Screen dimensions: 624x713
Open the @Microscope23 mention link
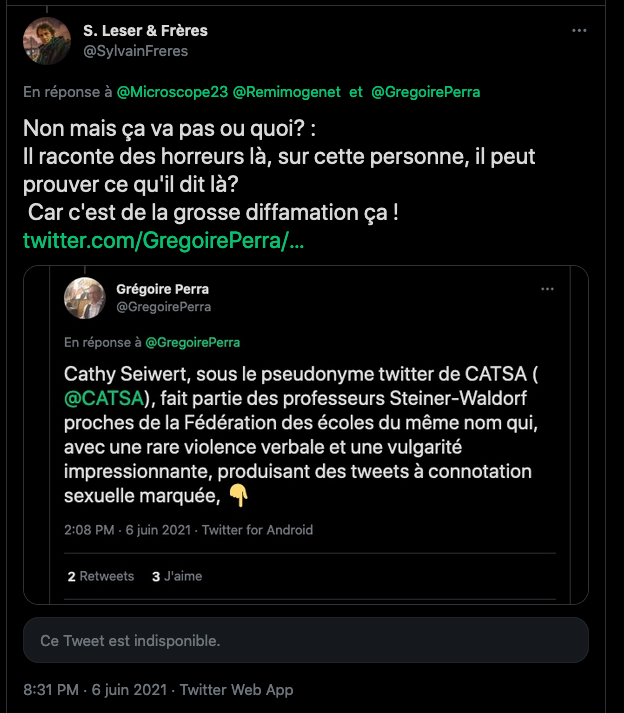tap(172, 92)
